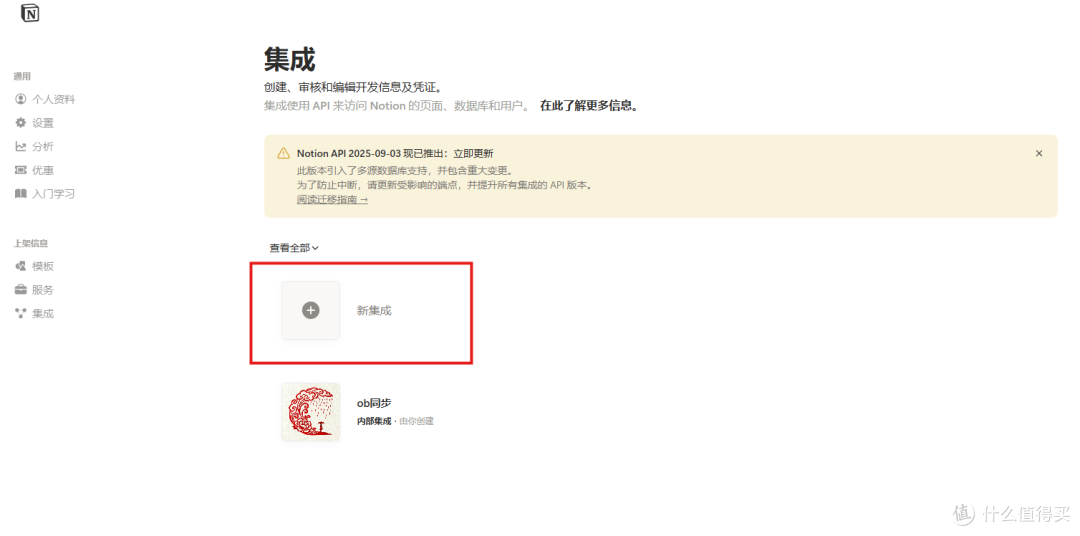Click the 通用 section label
The width and height of the screenshot is (1080, 536).
22,76
